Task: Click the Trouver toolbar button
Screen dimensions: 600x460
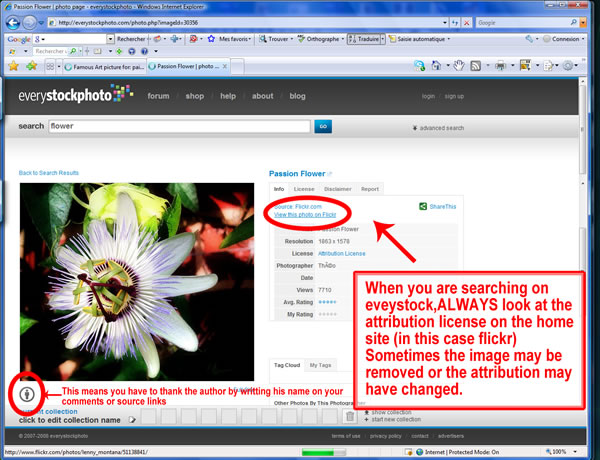Action: 276,39
